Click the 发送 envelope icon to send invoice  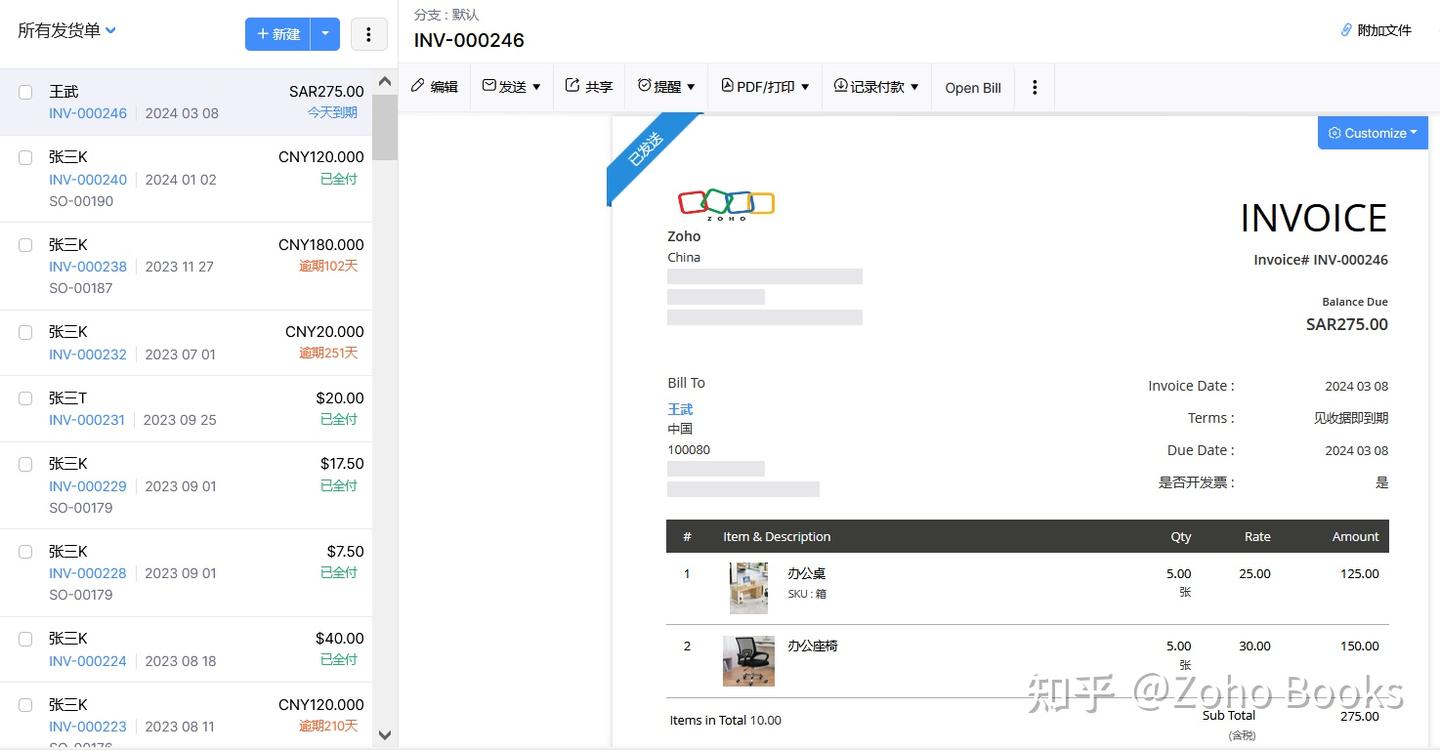tap(490, 86)
